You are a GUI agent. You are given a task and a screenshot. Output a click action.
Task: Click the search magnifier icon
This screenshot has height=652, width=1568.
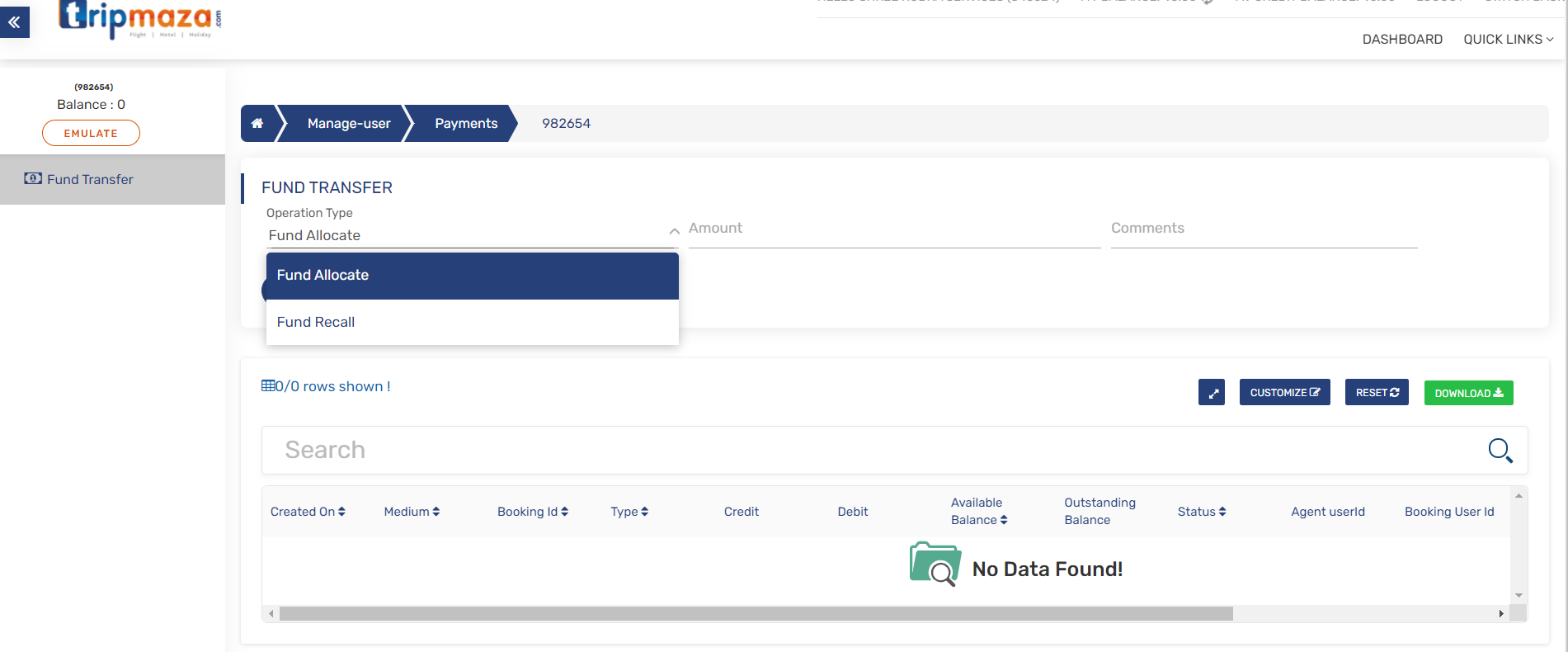click(x=1499, y=450)
